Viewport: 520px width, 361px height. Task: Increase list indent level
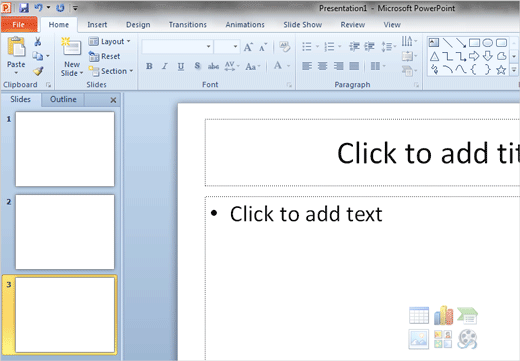click(x=369, y=47)
